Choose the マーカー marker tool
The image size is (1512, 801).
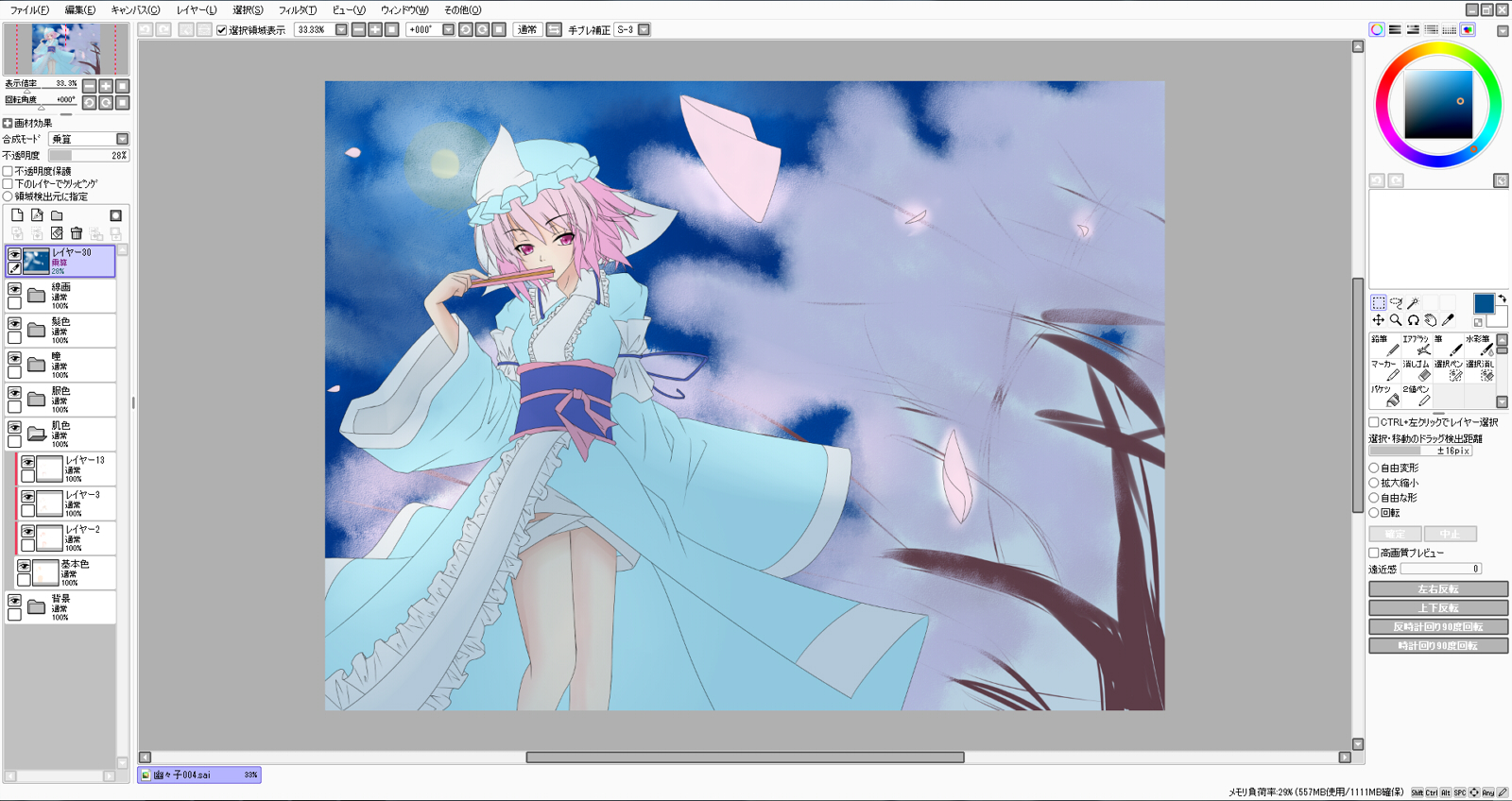point(1384,369)
